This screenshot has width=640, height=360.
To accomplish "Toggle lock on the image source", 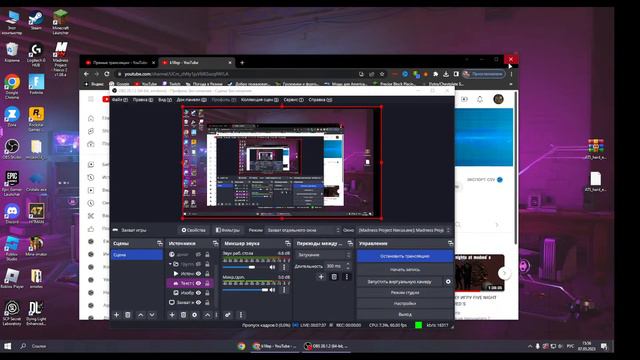I will [207, 293].
